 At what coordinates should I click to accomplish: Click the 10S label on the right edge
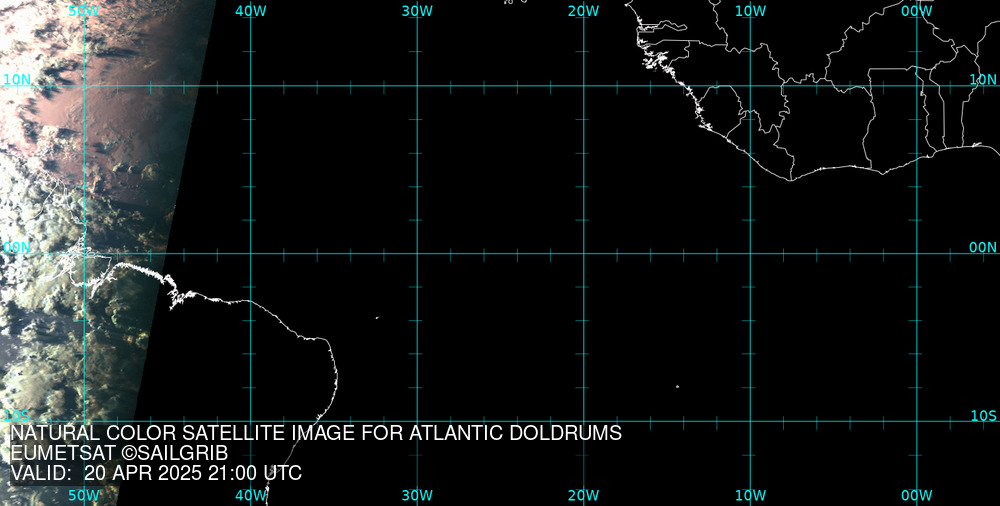click(x=983, y=416)
